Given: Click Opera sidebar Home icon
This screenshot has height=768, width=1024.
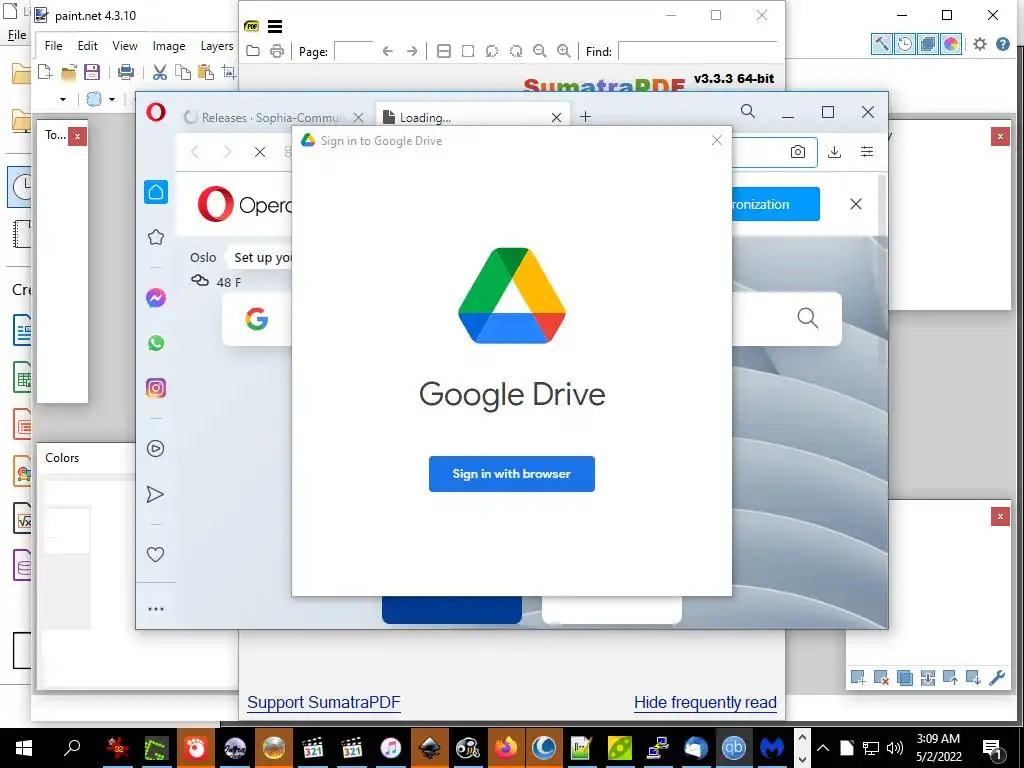Looking at the screenshot, I should 155,192.
